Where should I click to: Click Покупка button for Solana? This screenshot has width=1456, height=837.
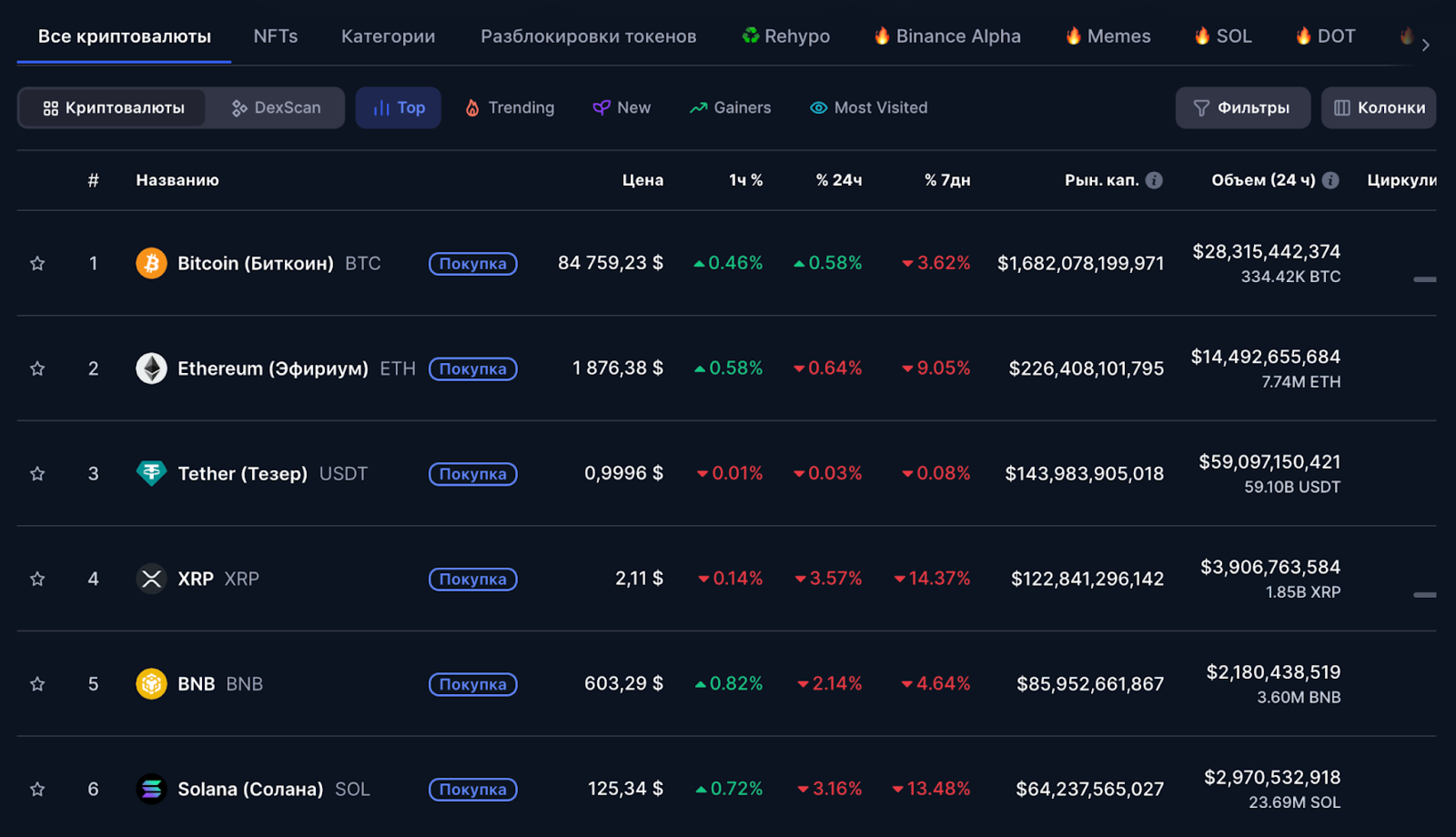(x=473, y=790)
